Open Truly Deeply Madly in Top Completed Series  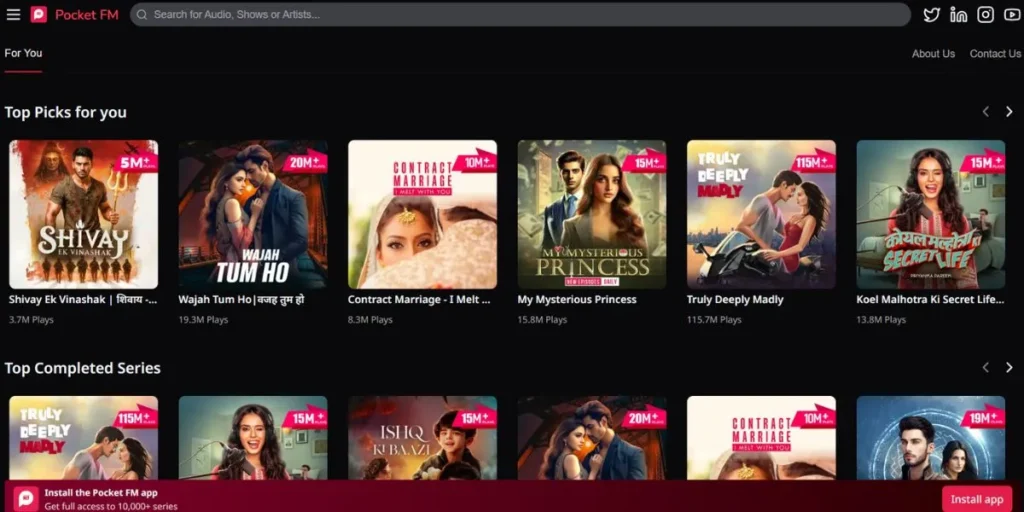(84, 438)
